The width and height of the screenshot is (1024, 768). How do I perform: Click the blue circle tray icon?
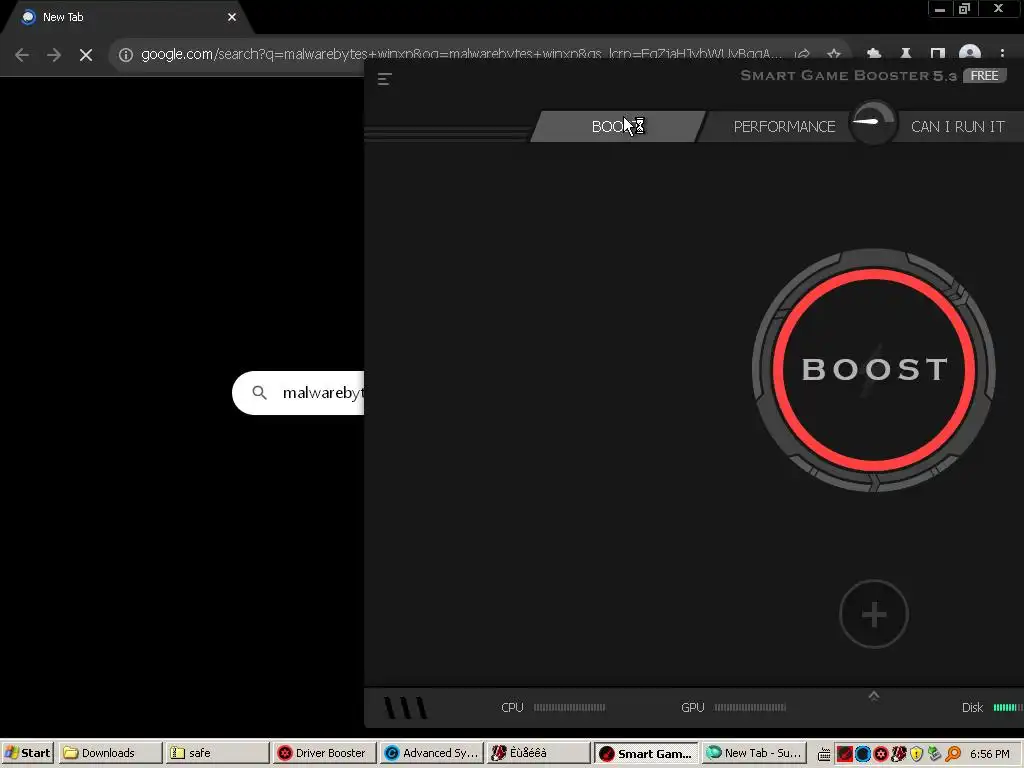pos(862,754)
